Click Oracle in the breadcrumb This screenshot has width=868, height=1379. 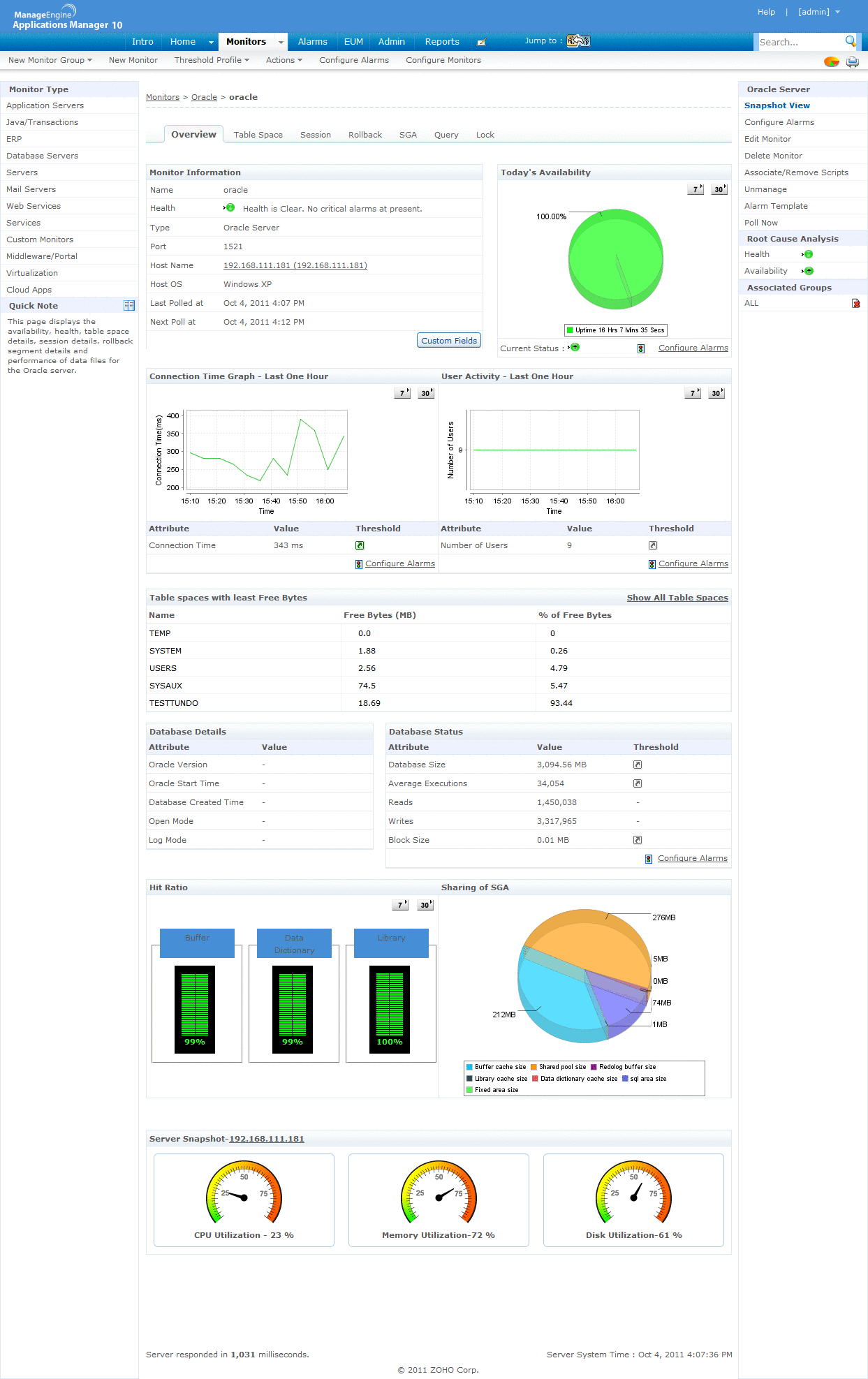coord(204,97)
